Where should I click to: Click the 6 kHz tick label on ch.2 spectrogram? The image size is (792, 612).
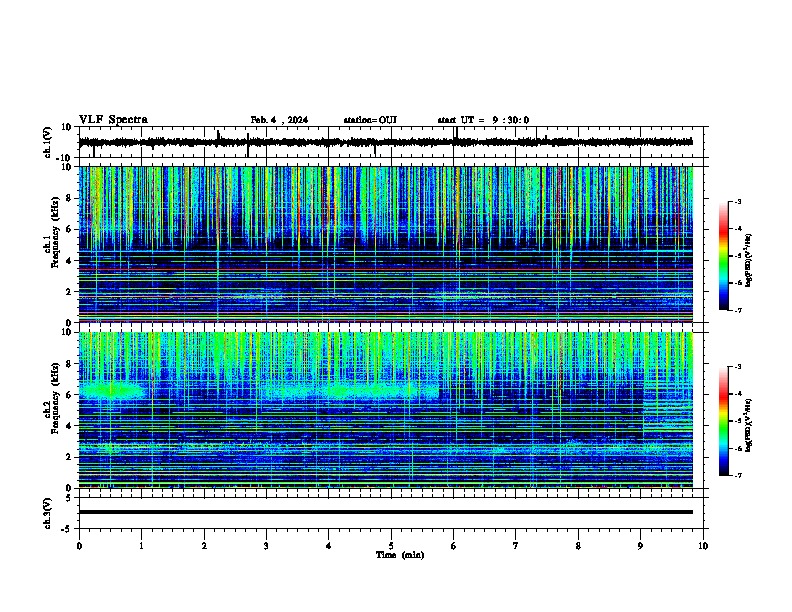coord(70,395)
